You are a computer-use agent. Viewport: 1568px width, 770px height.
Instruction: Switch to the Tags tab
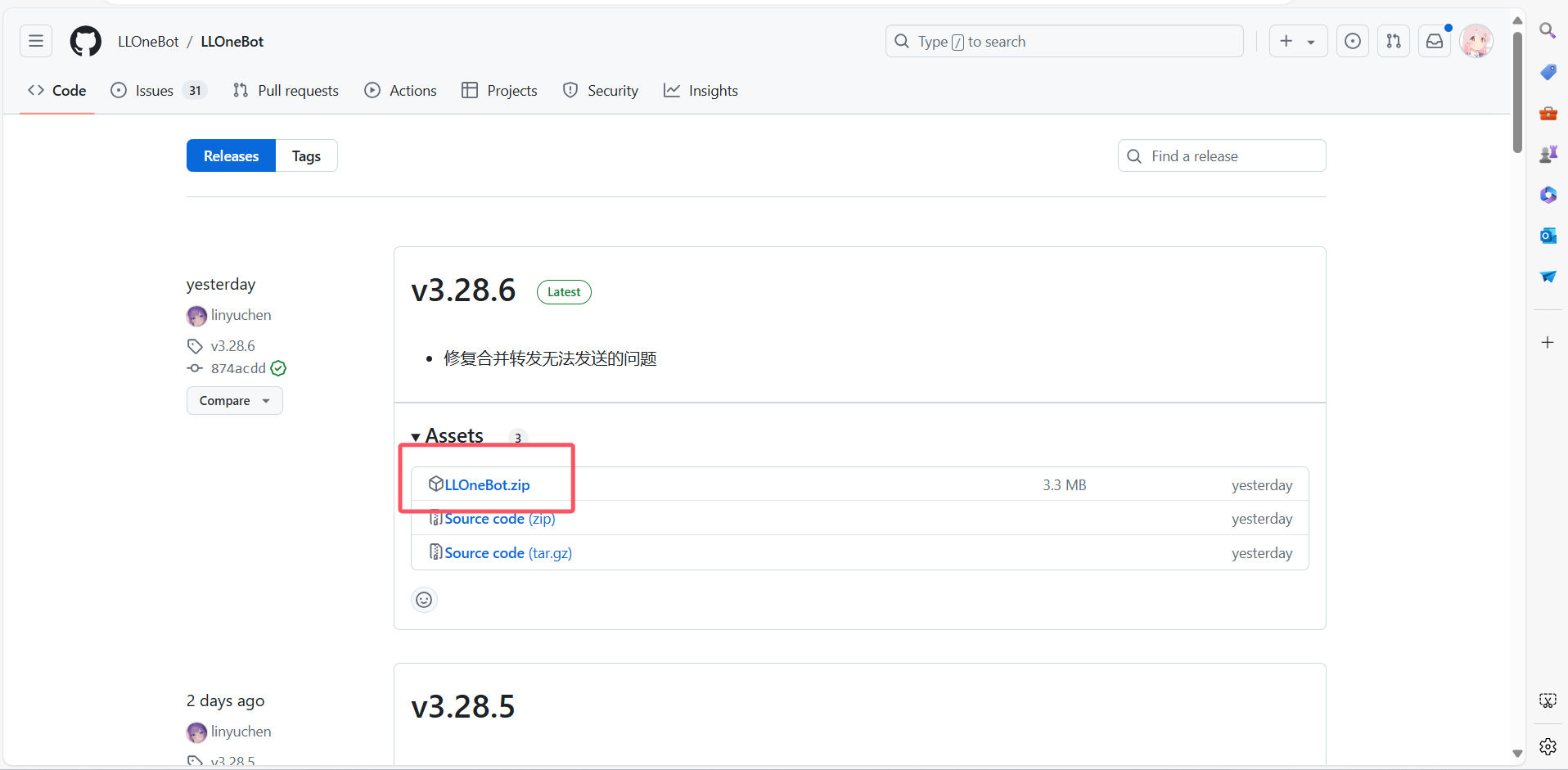pos(306,156)
